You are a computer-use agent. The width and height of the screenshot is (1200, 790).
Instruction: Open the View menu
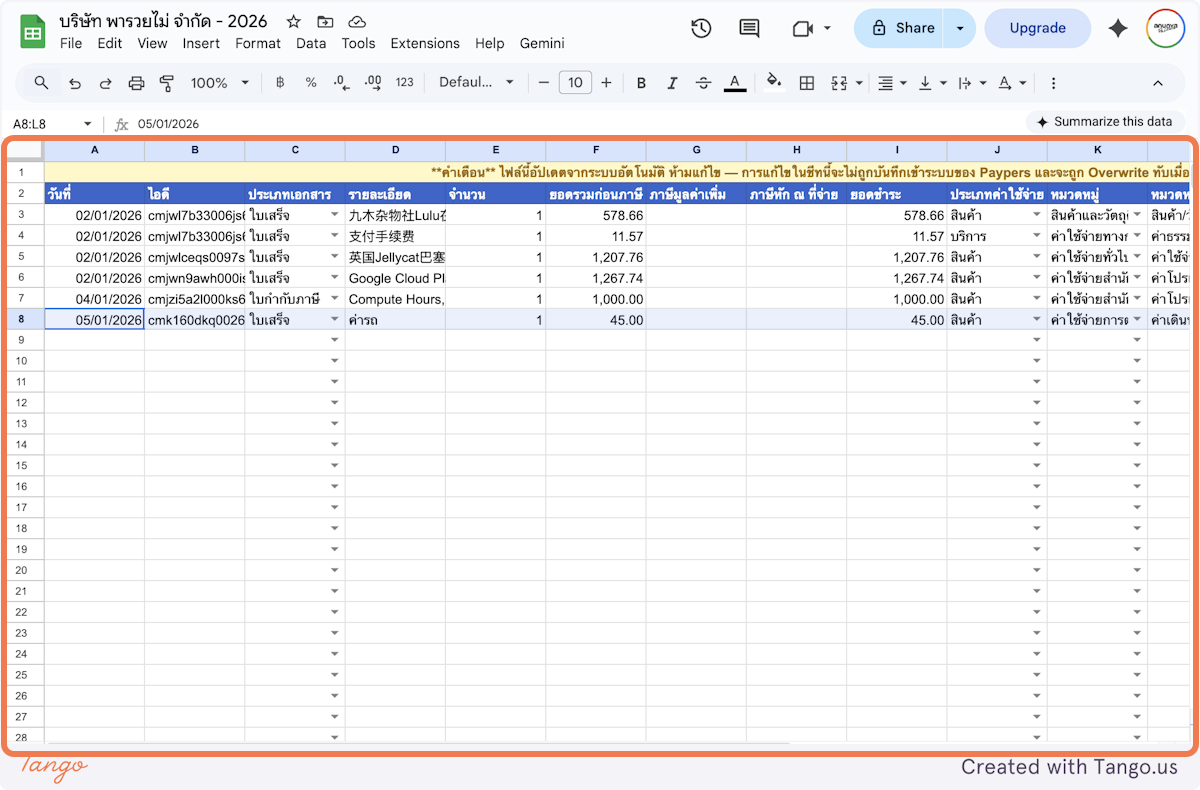pyautogui.click(x=152, y=43)
